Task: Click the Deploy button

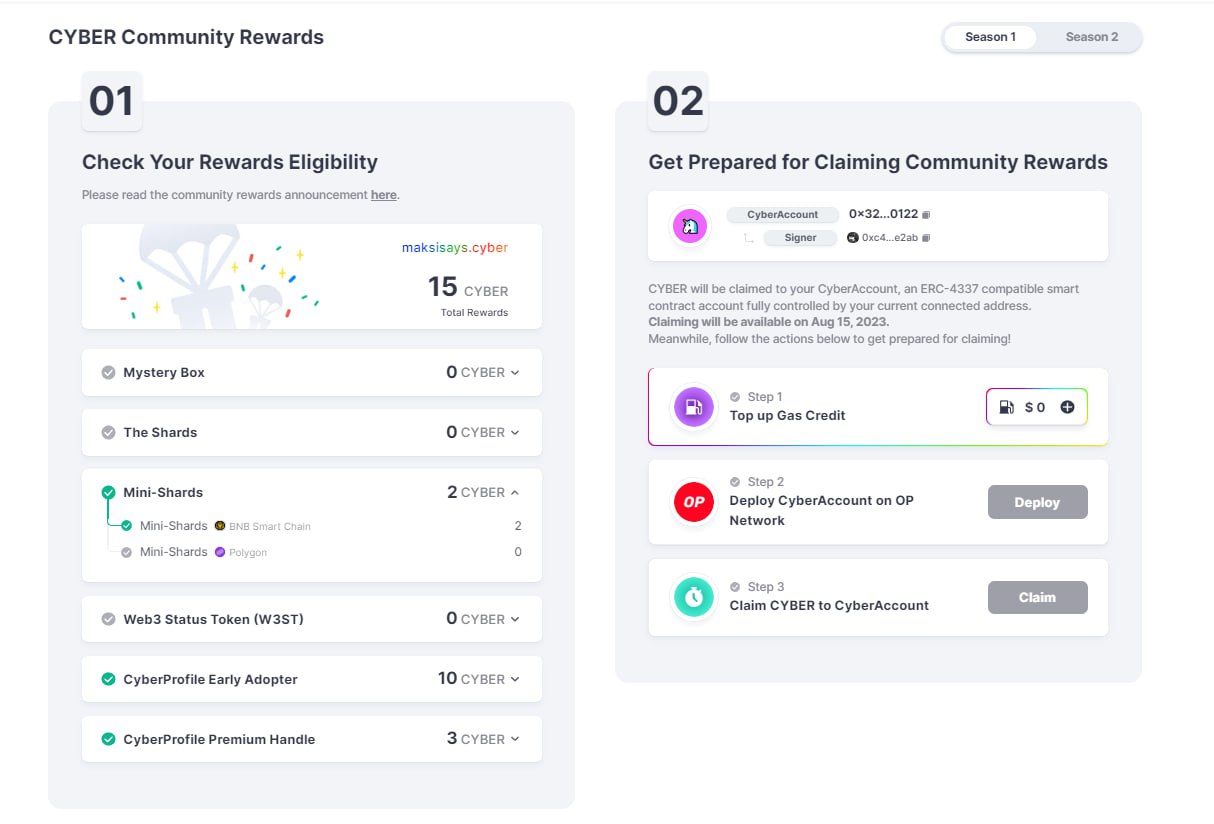Action: pos(1037,502)
